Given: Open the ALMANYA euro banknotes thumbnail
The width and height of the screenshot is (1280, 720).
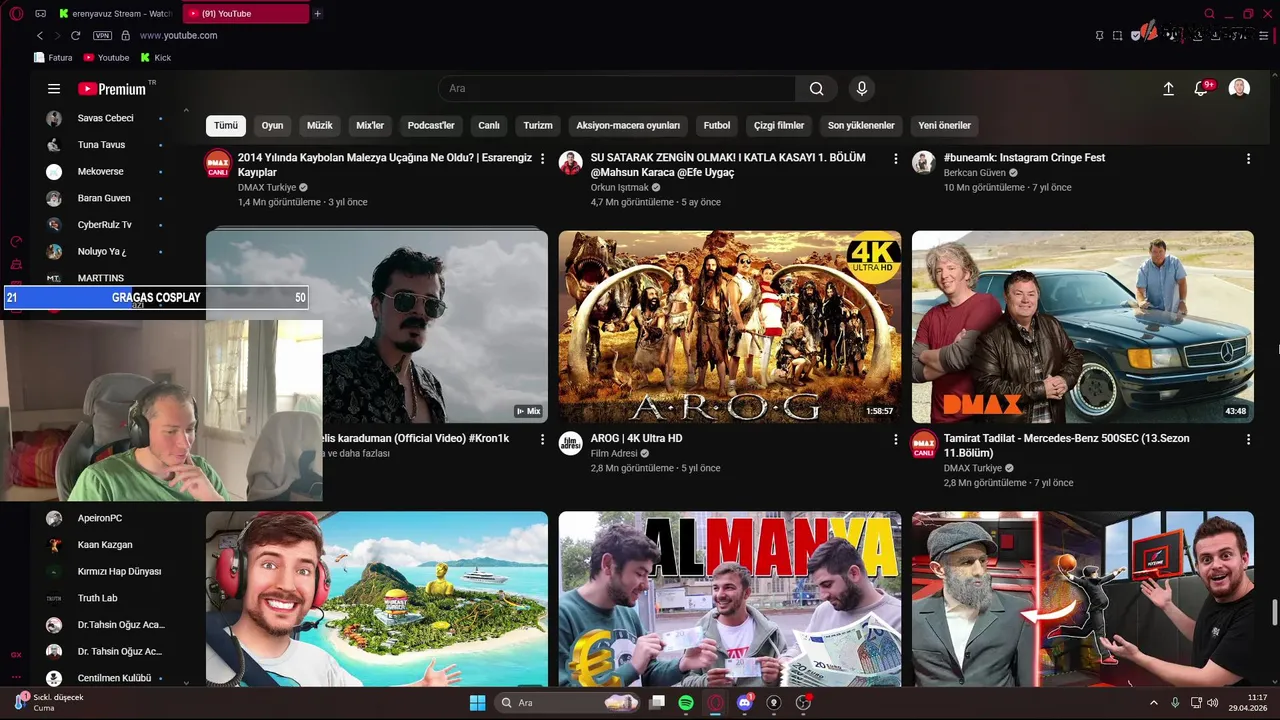Looking at the screenshot, I should tap(730, 599).
